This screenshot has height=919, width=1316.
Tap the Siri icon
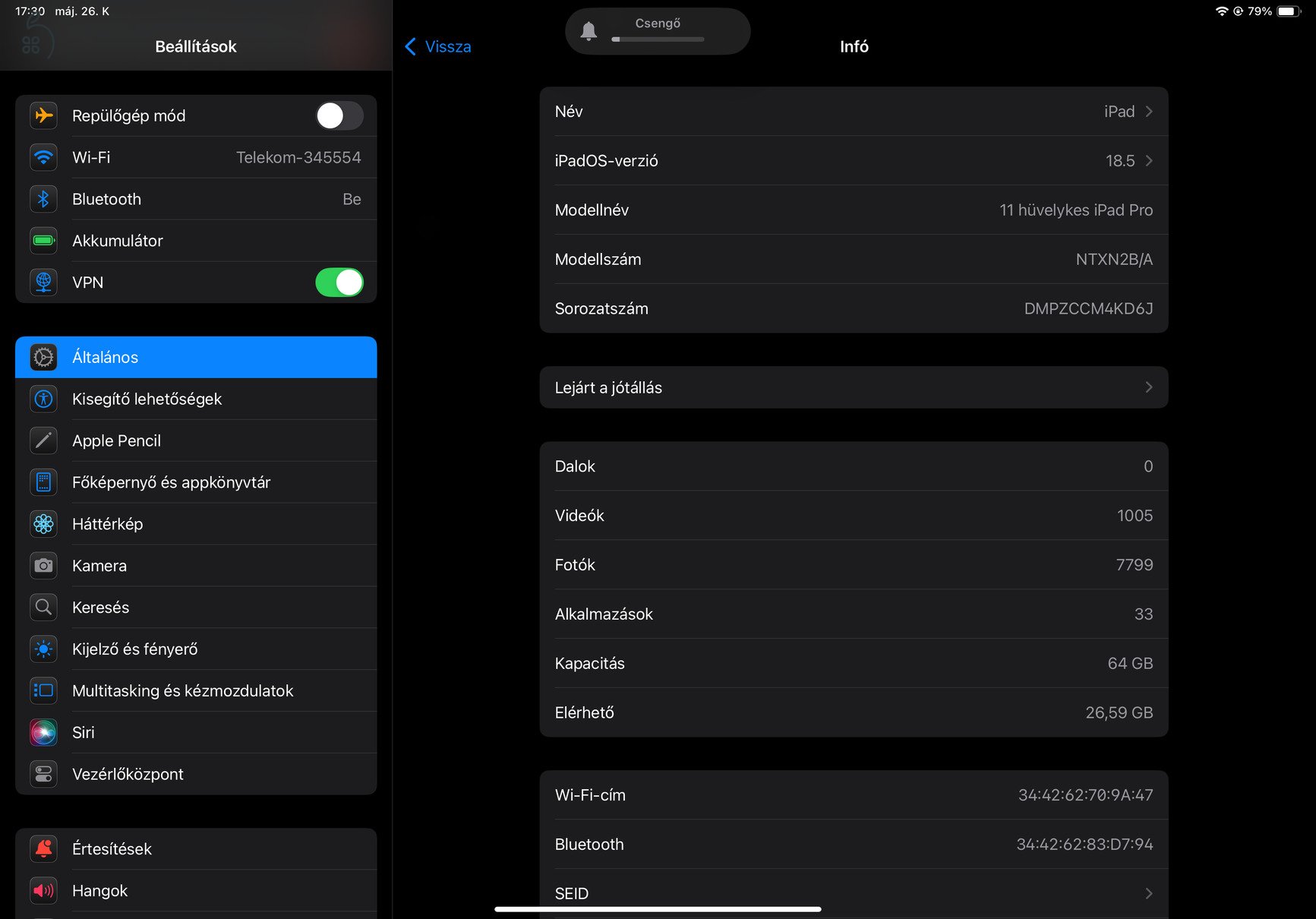point(44,732)
